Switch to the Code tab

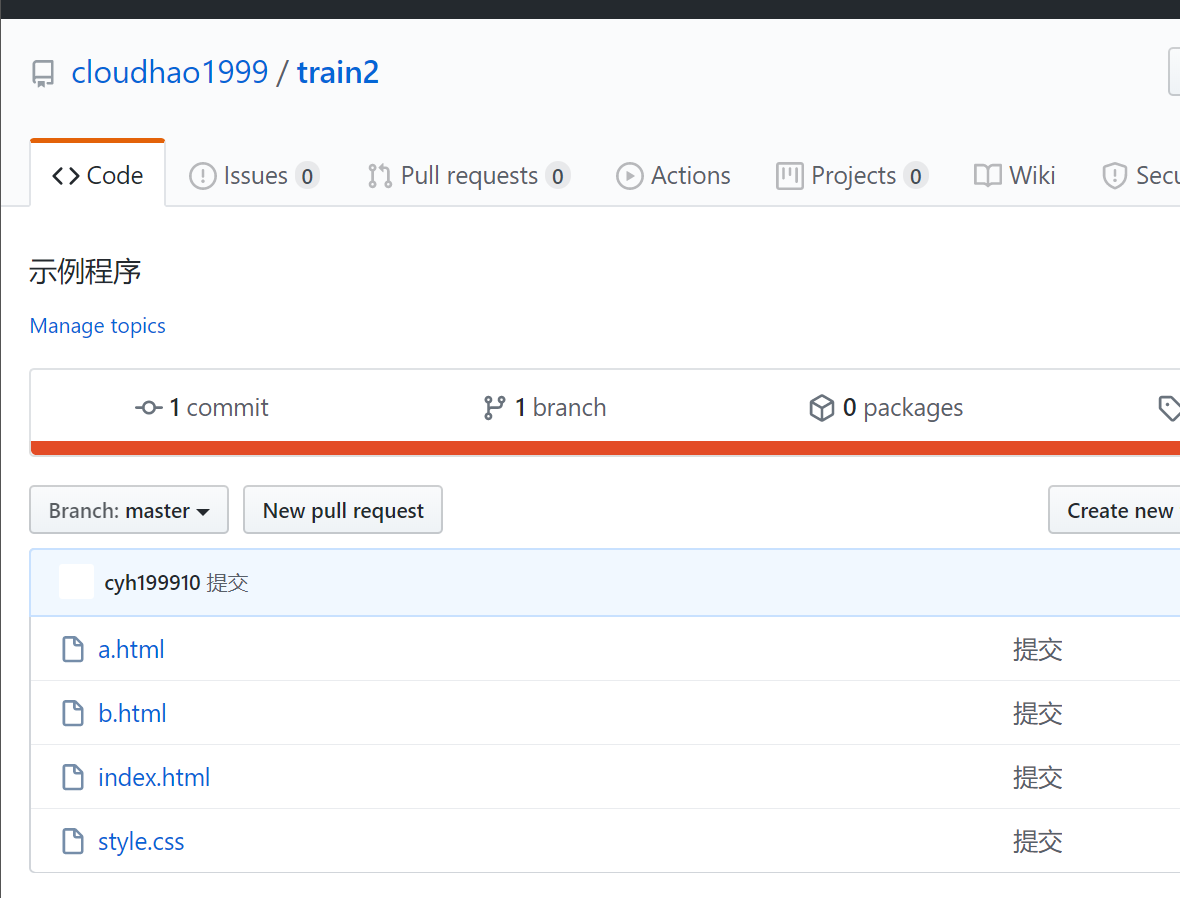(x=98, y=175)
